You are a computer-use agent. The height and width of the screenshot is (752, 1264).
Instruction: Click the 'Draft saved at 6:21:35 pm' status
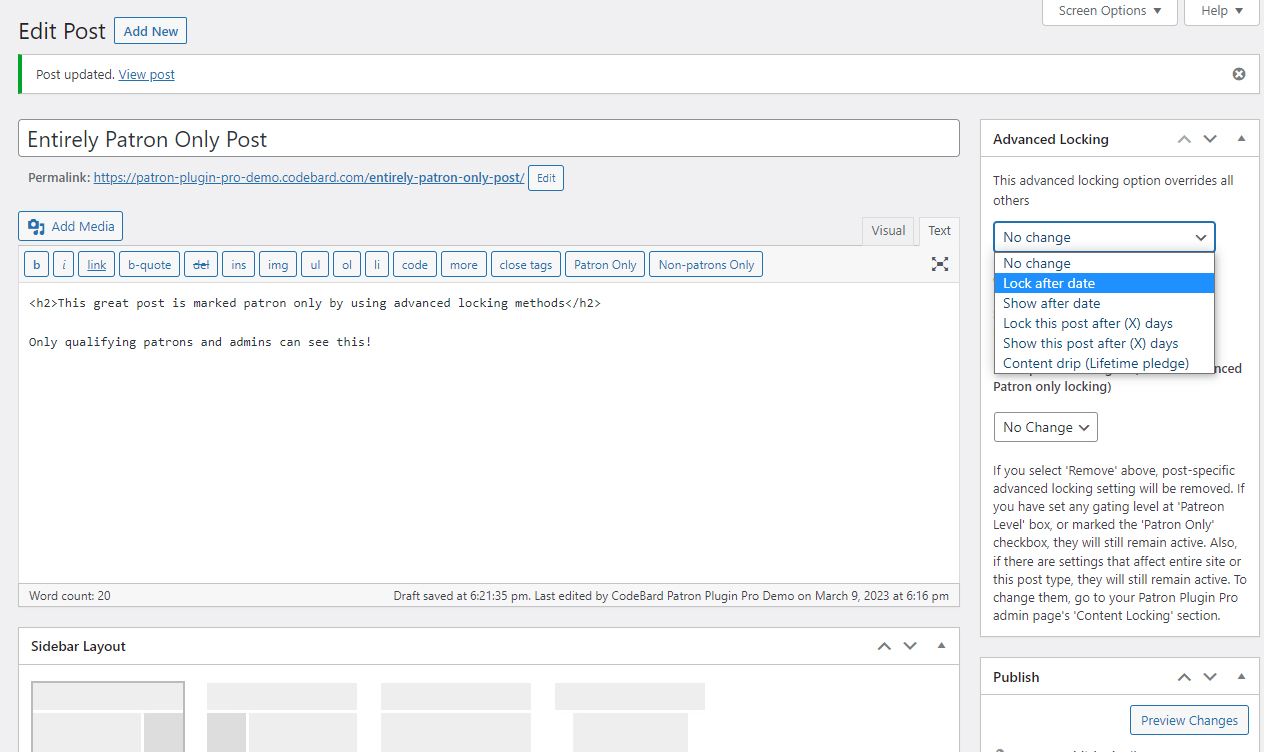click(460, 596)
